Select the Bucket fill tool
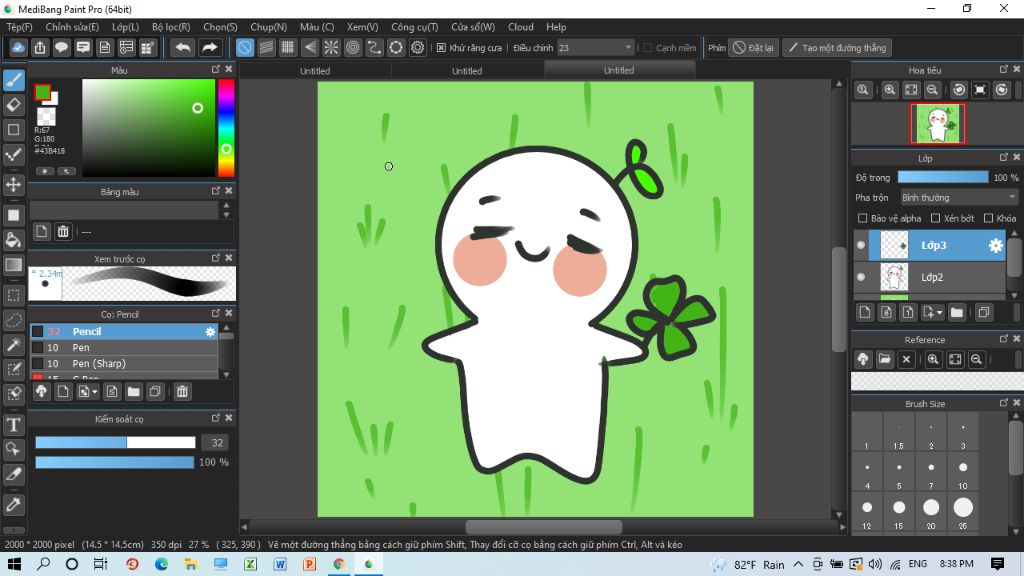Image resolution: width=1024 pixels, height=576 pixels. pos(14,240)
